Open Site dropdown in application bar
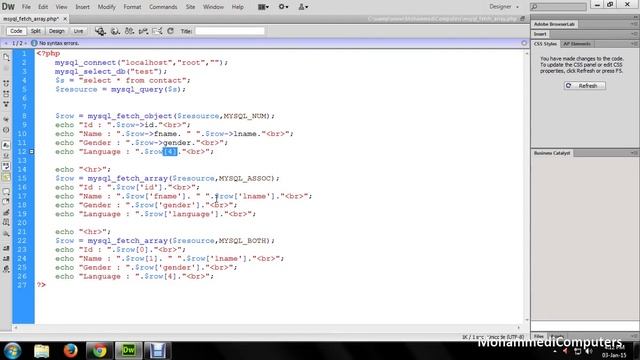This screenshot has height=360, width=640. pyautogui.click(x=303, y=7)
